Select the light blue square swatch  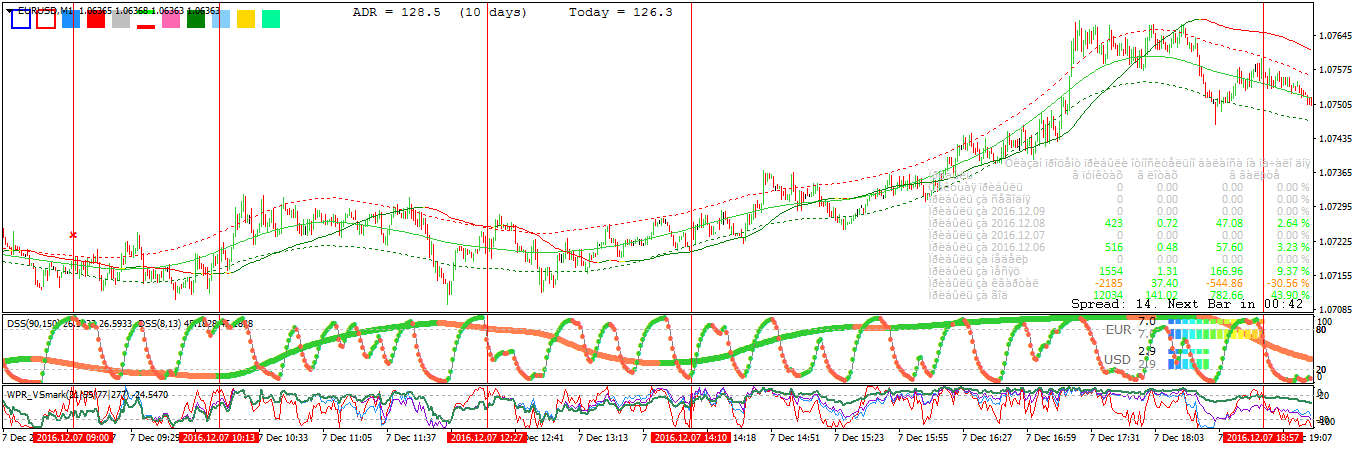[x=221, y=19]
